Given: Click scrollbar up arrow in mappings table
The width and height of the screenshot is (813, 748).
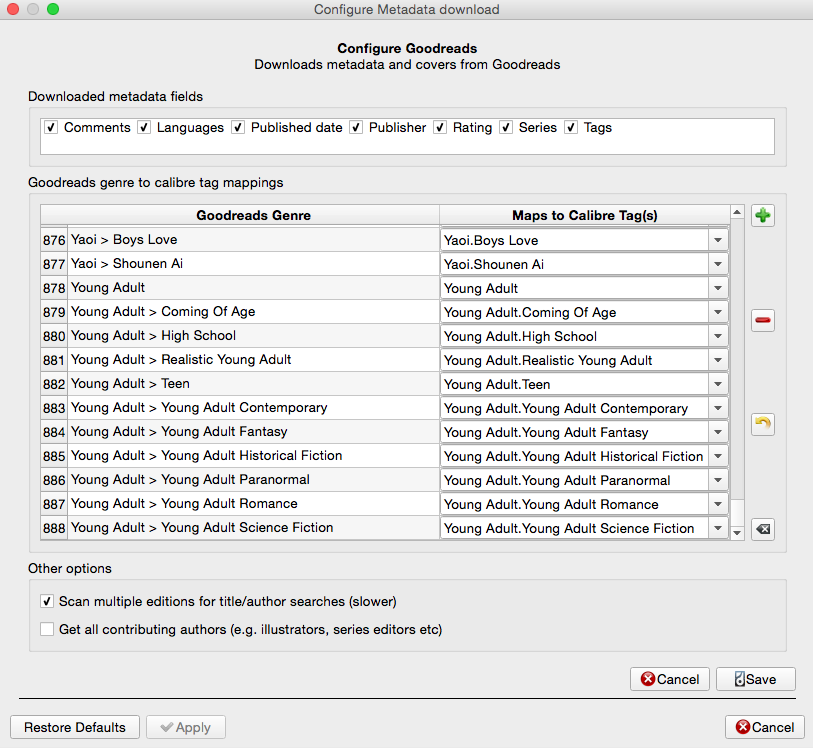Looking at the screenshot, I should (737, 212).
